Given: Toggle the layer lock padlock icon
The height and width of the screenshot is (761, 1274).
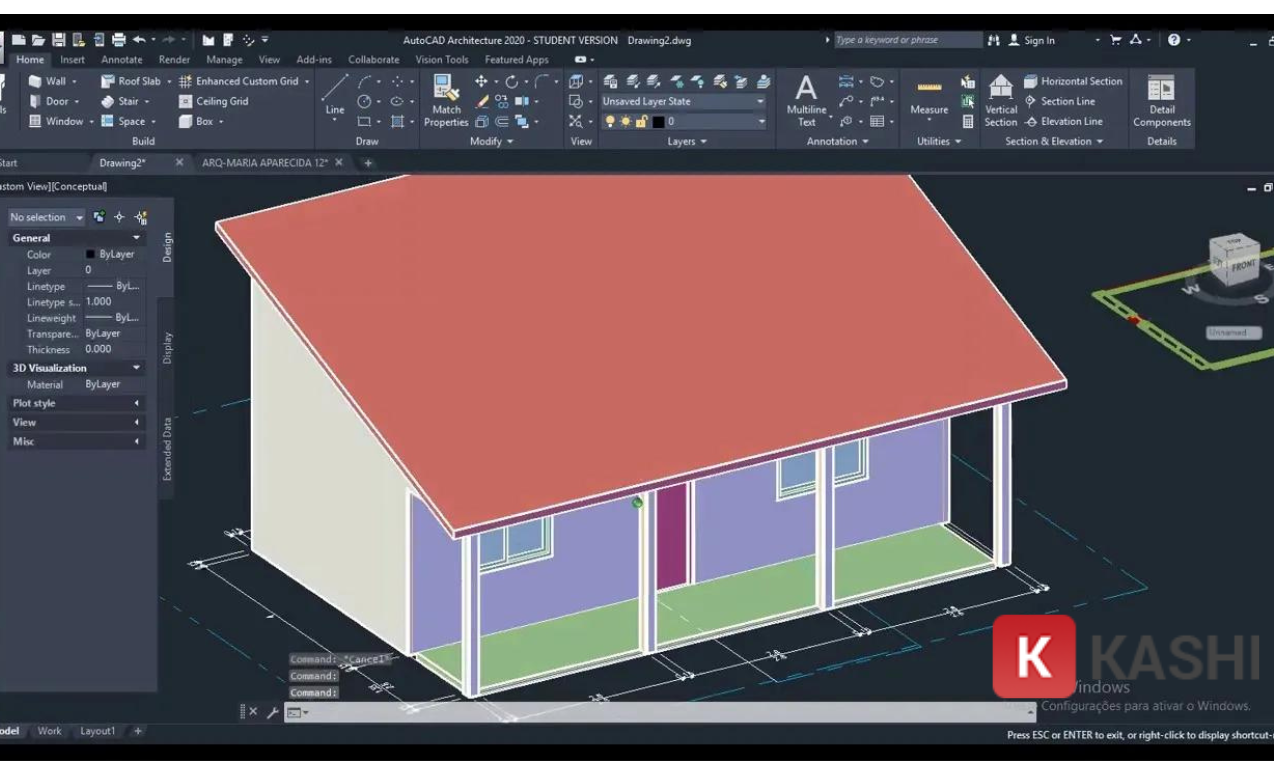Looking at the screenshot, I should [x=641, y=120].
